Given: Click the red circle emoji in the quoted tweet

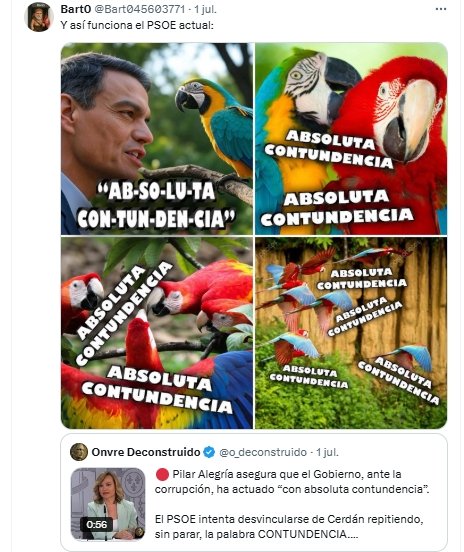Looking at the screenshot, I should click(x=162, y=475).
